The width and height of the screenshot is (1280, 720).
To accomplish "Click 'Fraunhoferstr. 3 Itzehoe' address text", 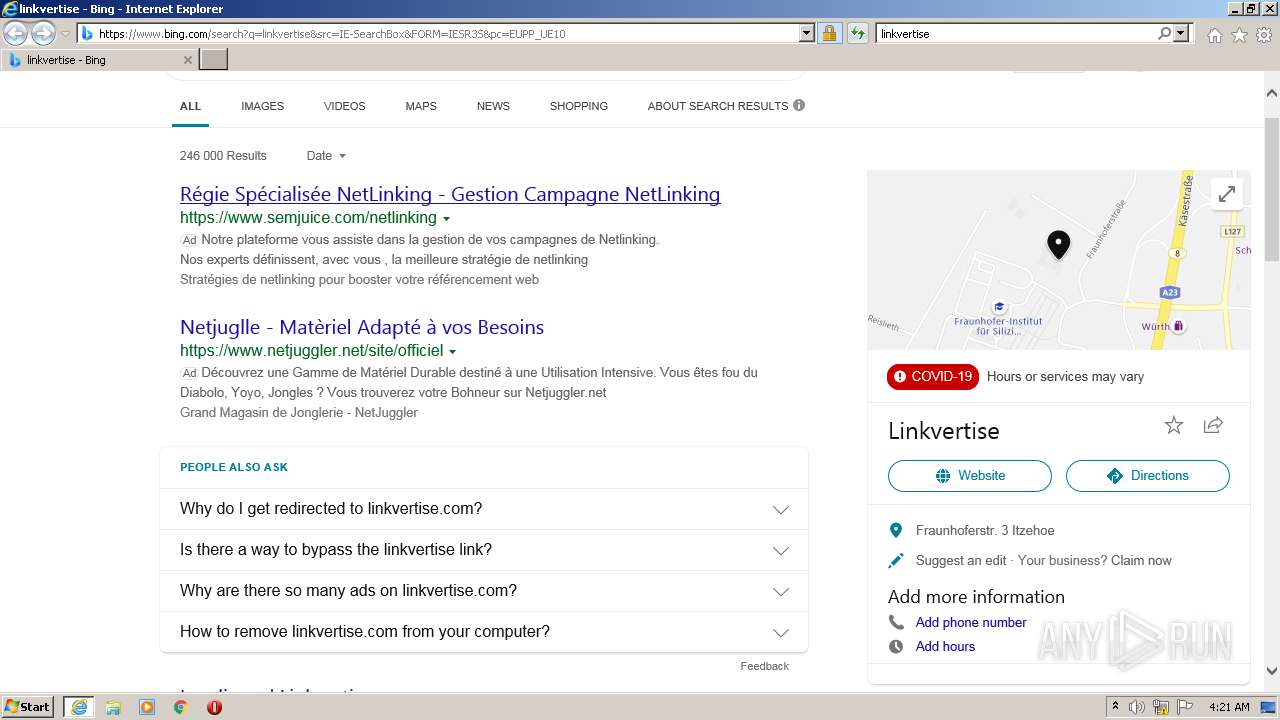I will [x=985, y=531].
